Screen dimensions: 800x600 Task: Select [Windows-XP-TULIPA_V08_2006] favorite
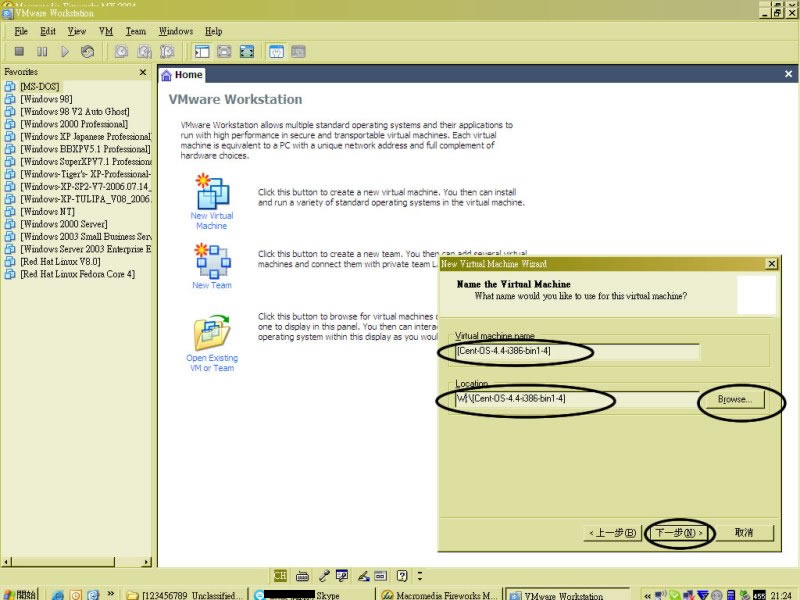85,199
